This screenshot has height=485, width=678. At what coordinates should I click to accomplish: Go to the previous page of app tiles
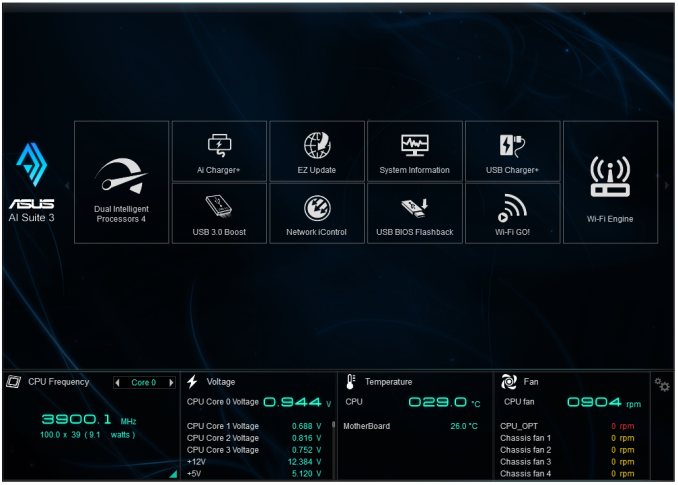coord(67,185)
